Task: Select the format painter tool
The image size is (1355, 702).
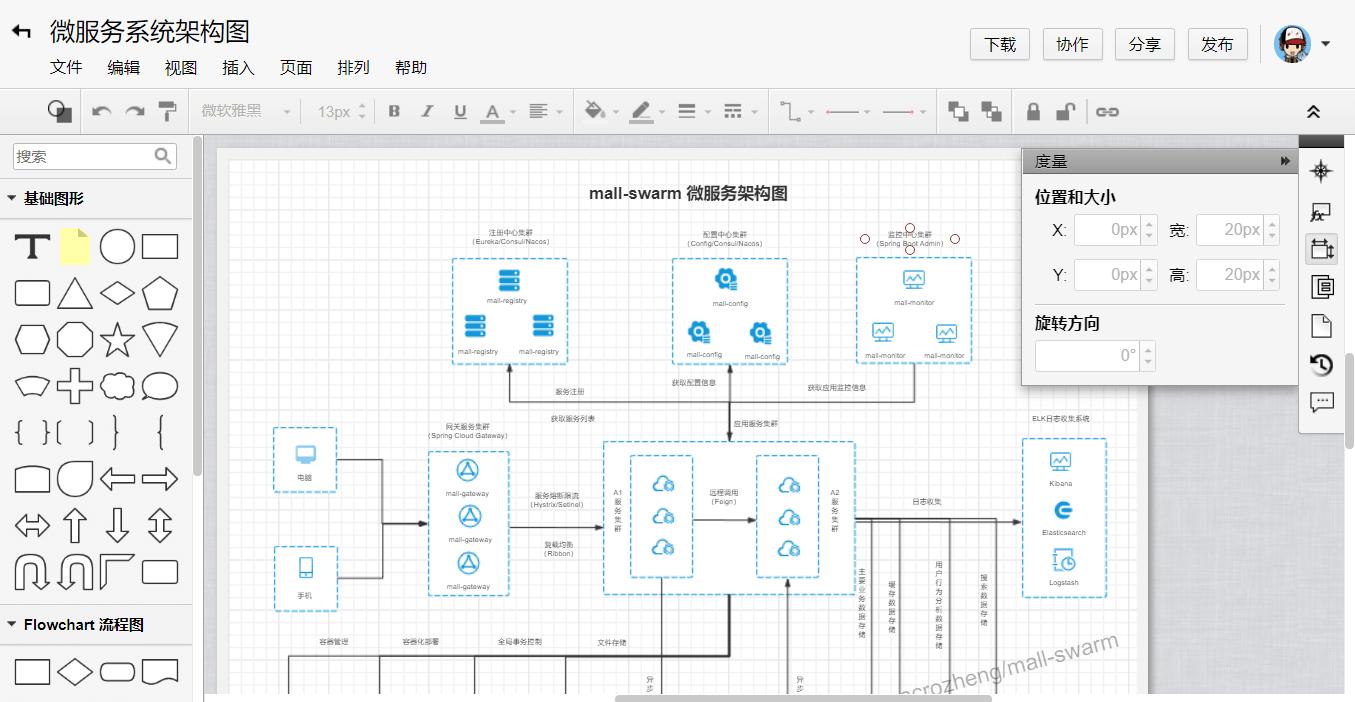Action: coord(167,111)
